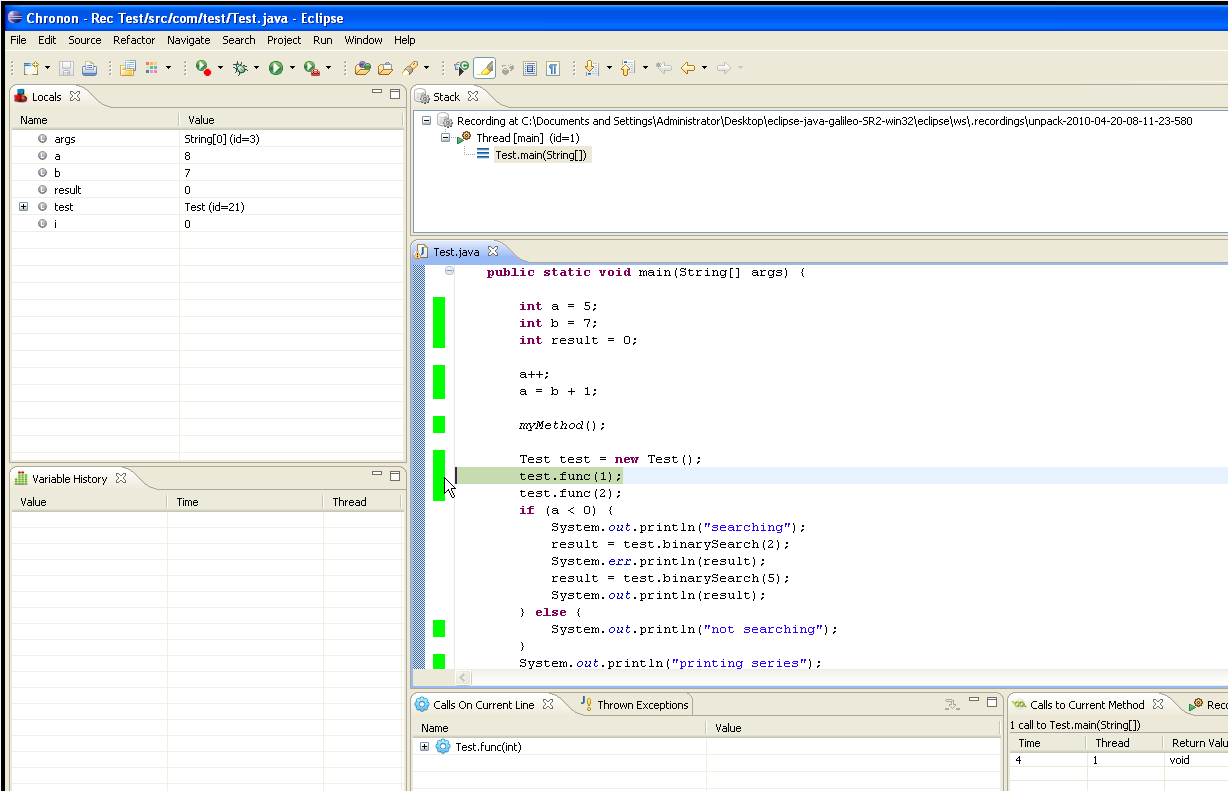Viewport: 1228px width, 791px height.
Task: Toggle Show Whitespace Characters pilcrow button
Action: click(x=552, y=68)
